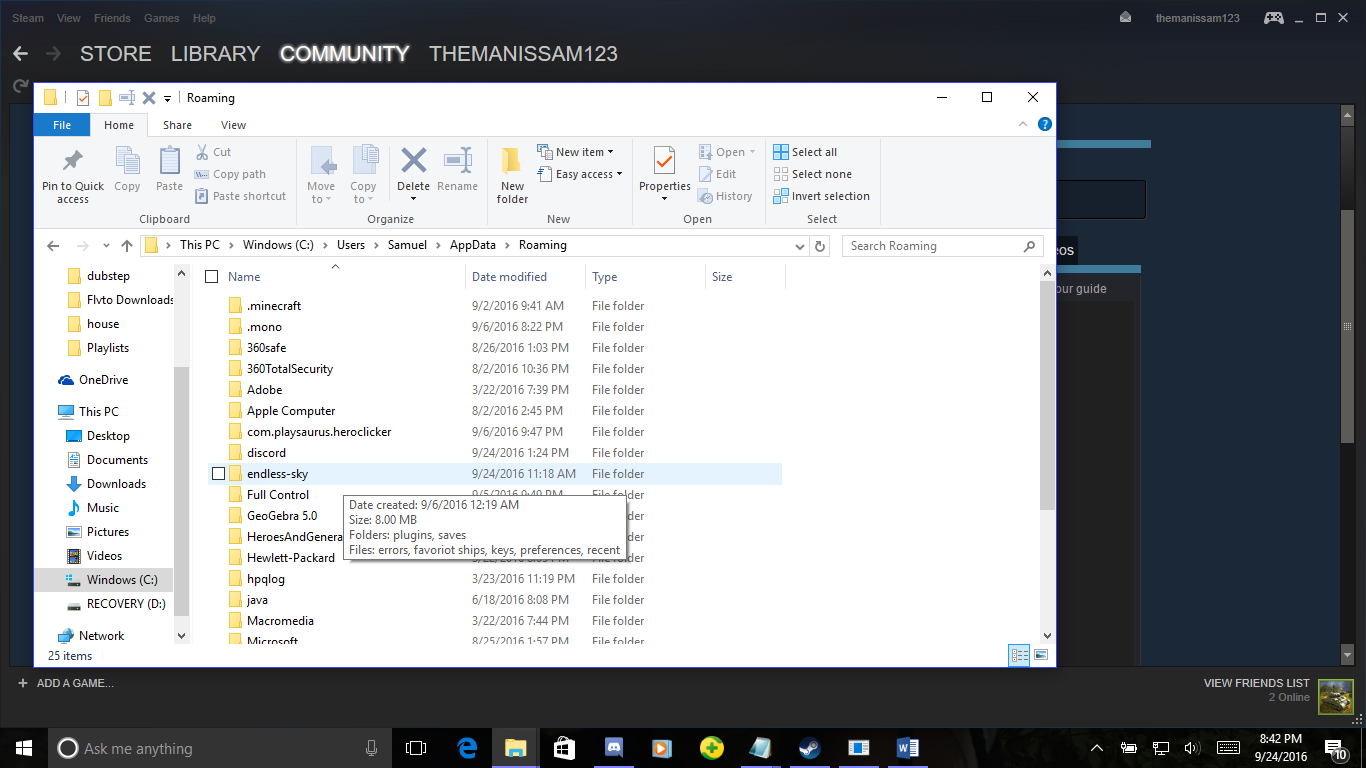Viewport: 1366px width, 768px height.
Task: Open Discord from the taskbar
Action: tap(613, 748)
